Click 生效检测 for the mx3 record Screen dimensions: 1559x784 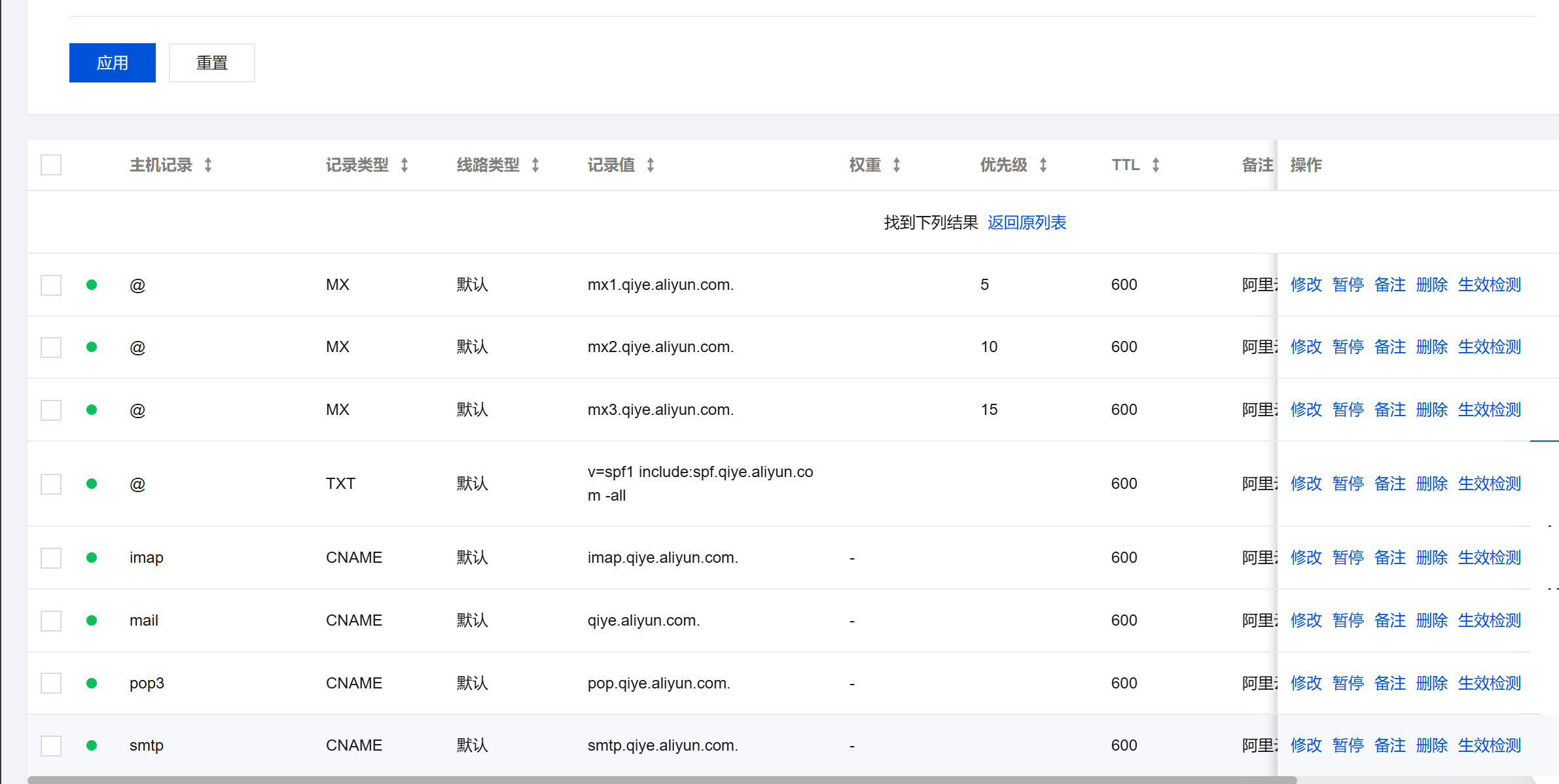coord(1490,410)
